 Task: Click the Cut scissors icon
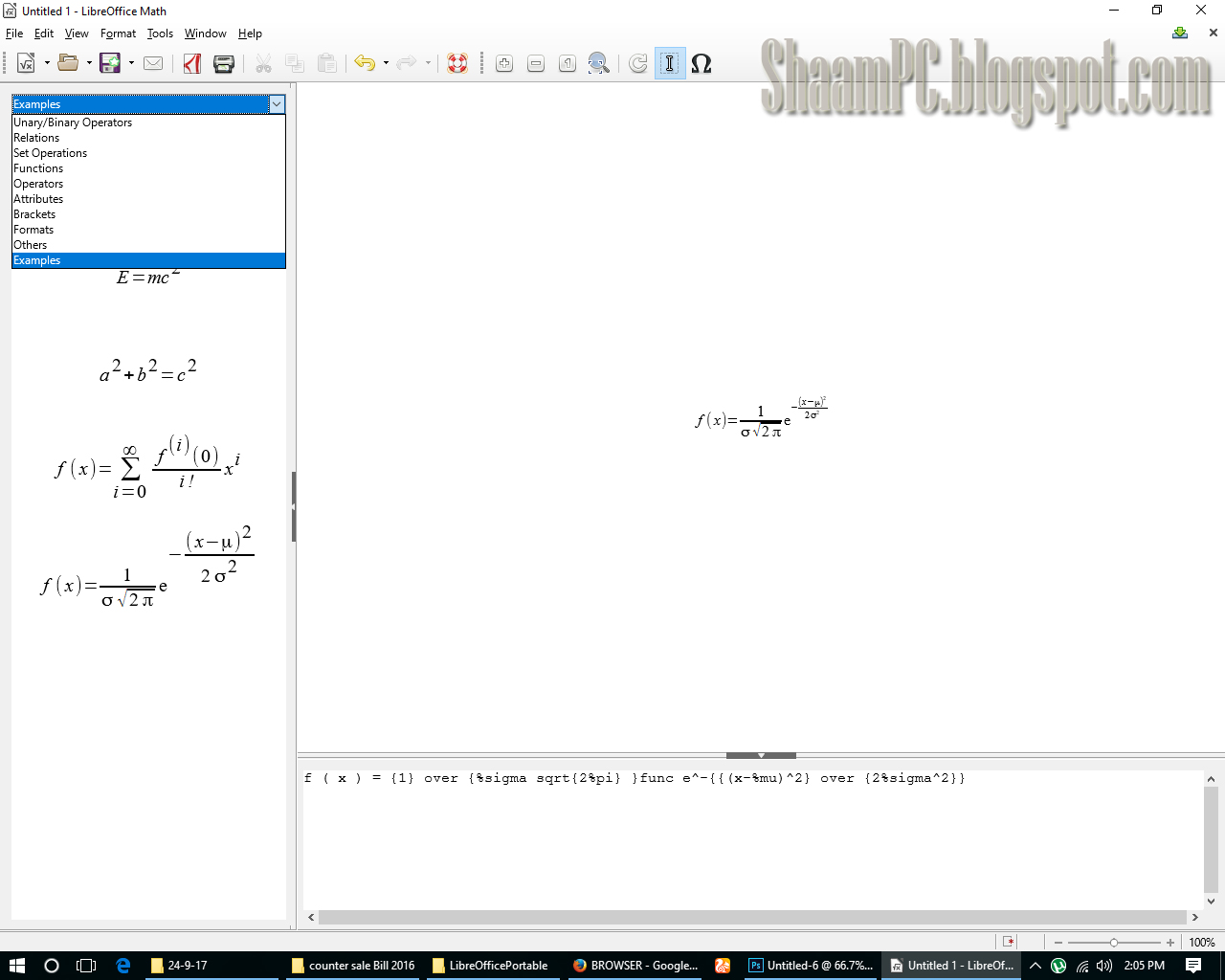[x=263, y=63]
